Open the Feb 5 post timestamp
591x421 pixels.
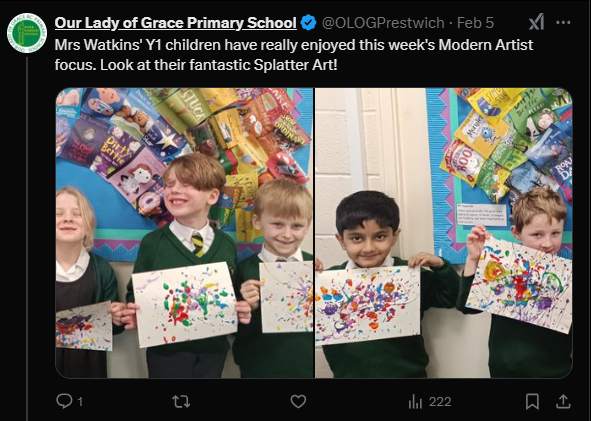tap(475, 23)
